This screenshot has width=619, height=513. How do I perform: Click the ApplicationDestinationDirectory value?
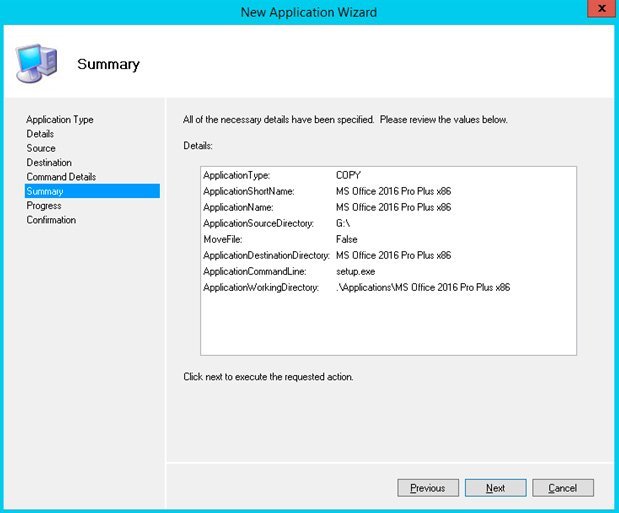(394, 256)
